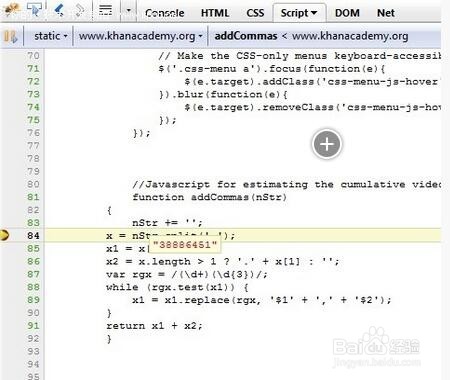The width and height of the screenshot is (450, 380).
Task: Click the '}).blur(function(e){' code line
Action: tap(223, 95)
